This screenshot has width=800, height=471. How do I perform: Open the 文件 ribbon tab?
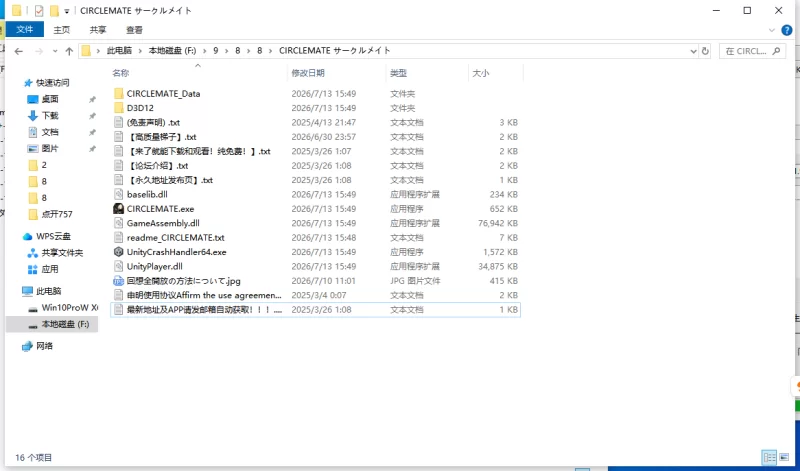click(x=24, y=30)
